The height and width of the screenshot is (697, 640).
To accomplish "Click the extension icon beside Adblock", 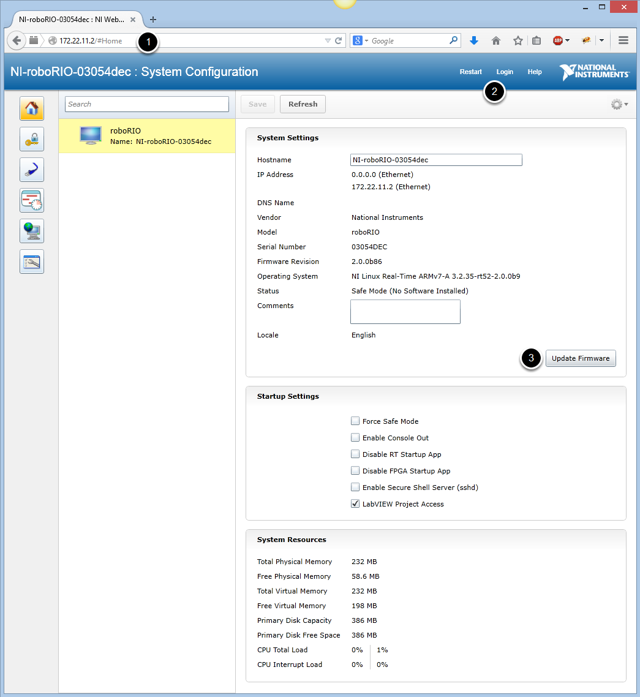I will 586,40.
